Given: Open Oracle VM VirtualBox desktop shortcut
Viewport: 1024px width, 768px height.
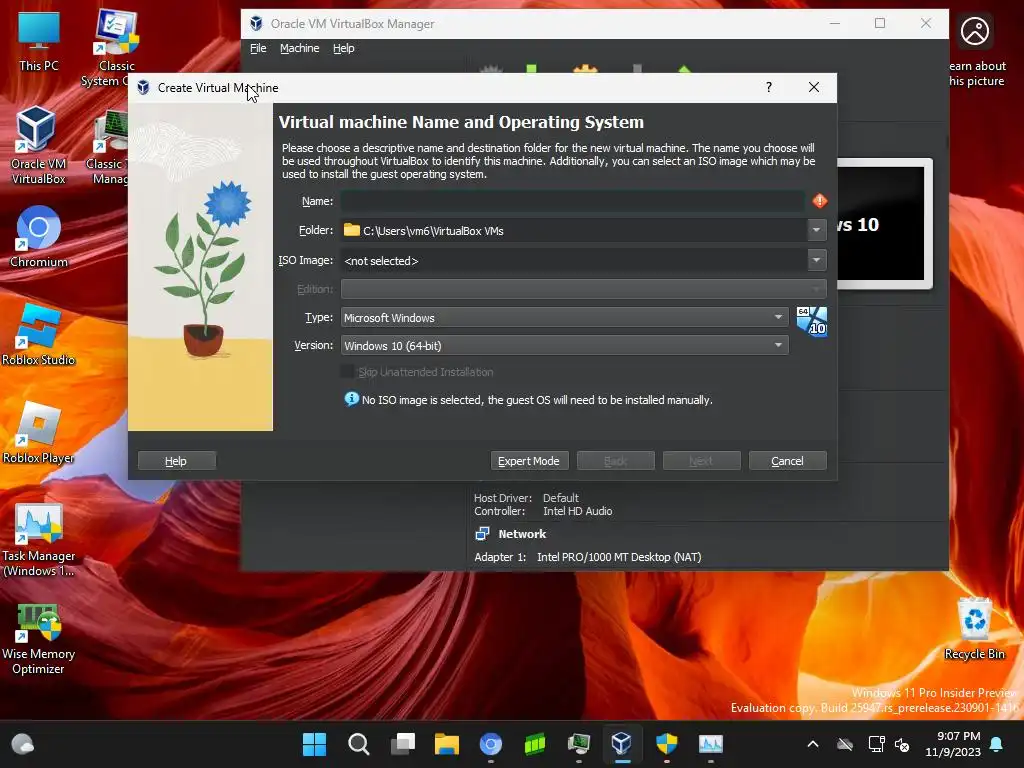Looking at the screenshot, I should tap(38, 145).
